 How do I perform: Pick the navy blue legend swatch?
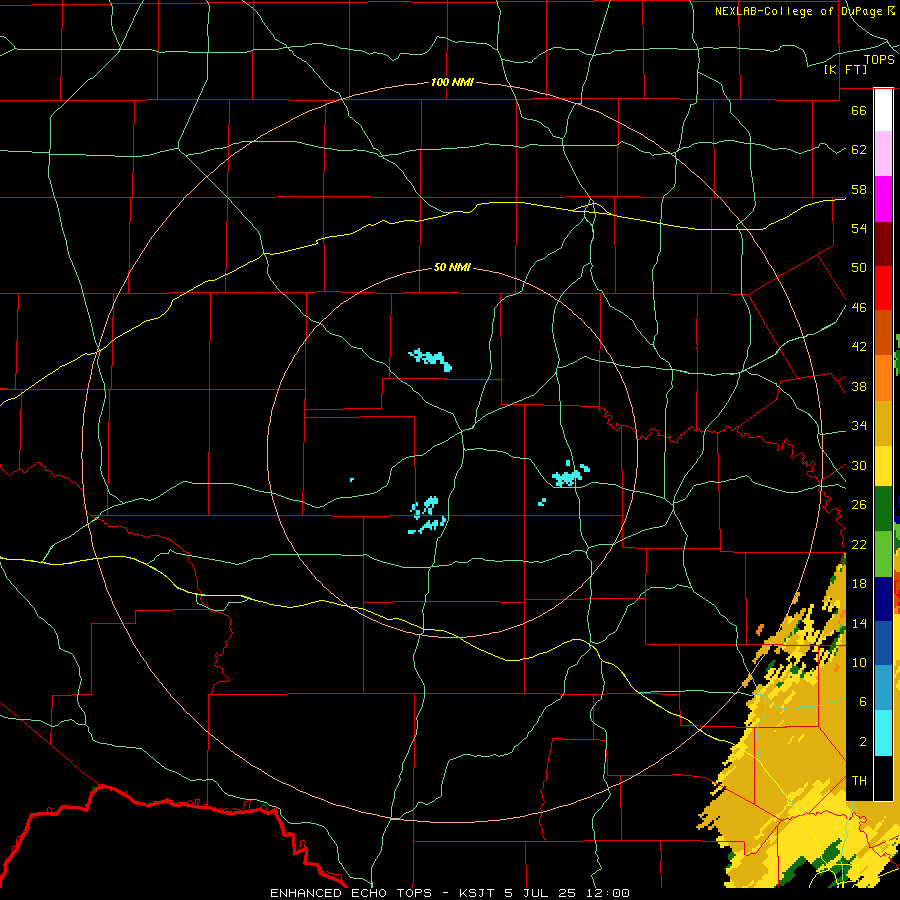click(x=883, y=599)
